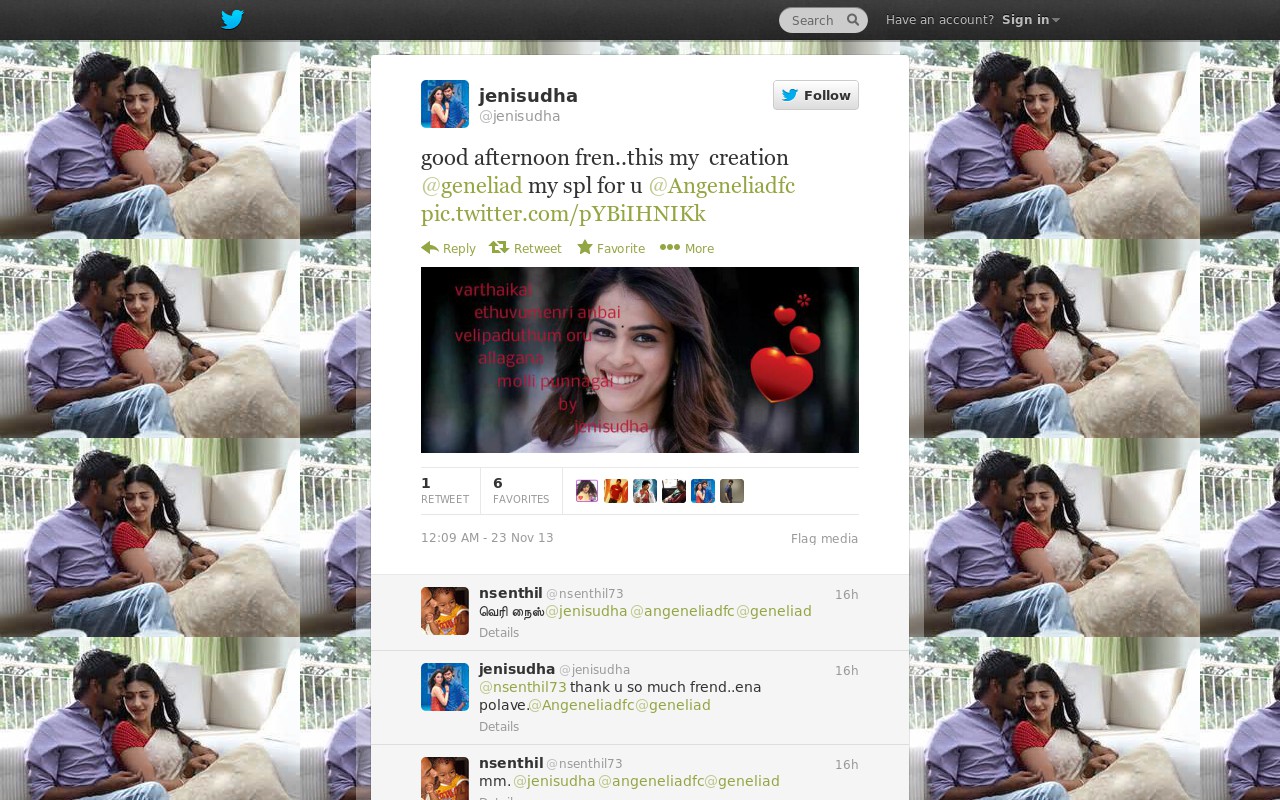Click the jenisudha display name in tweet header

528,96
